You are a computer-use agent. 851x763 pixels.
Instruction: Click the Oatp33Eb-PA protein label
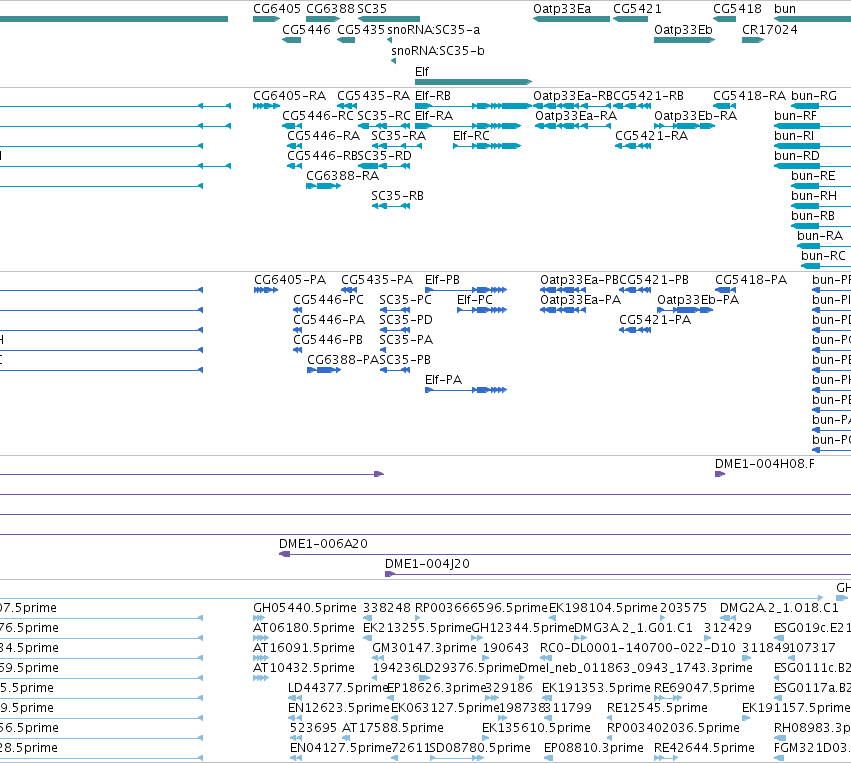(x=698, y=300)
